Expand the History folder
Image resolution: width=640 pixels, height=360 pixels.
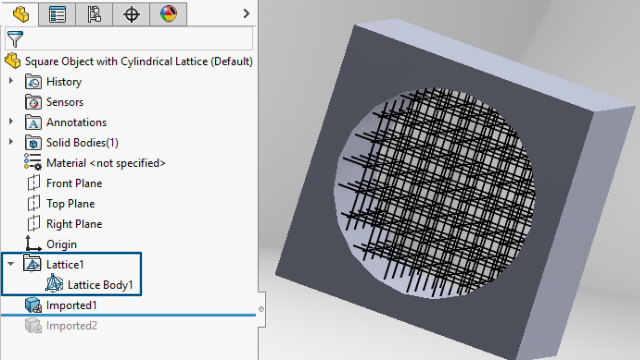(x=11, y=81)
